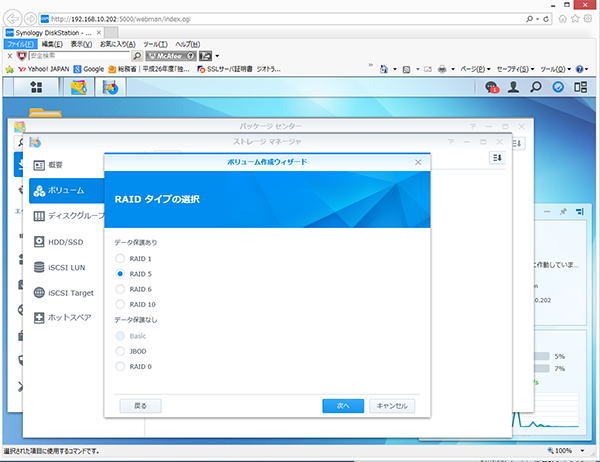This screenshot has height=462, width=600.
Task: Click the McAfee SiteAdvisor button
Action: (x=171, y=56)
